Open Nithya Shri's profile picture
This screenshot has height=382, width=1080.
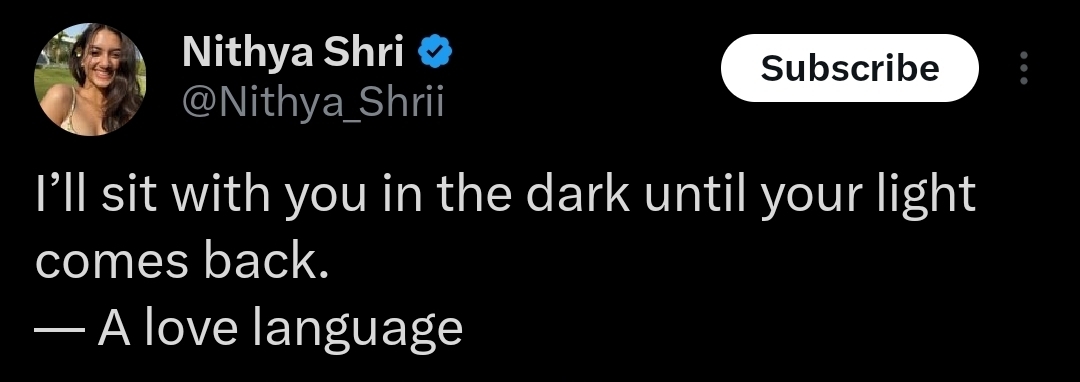click(x=90, y=78)
